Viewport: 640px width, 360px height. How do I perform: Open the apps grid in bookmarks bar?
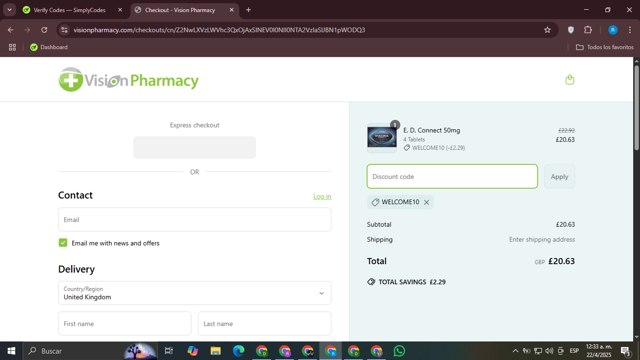click(12, 47)
